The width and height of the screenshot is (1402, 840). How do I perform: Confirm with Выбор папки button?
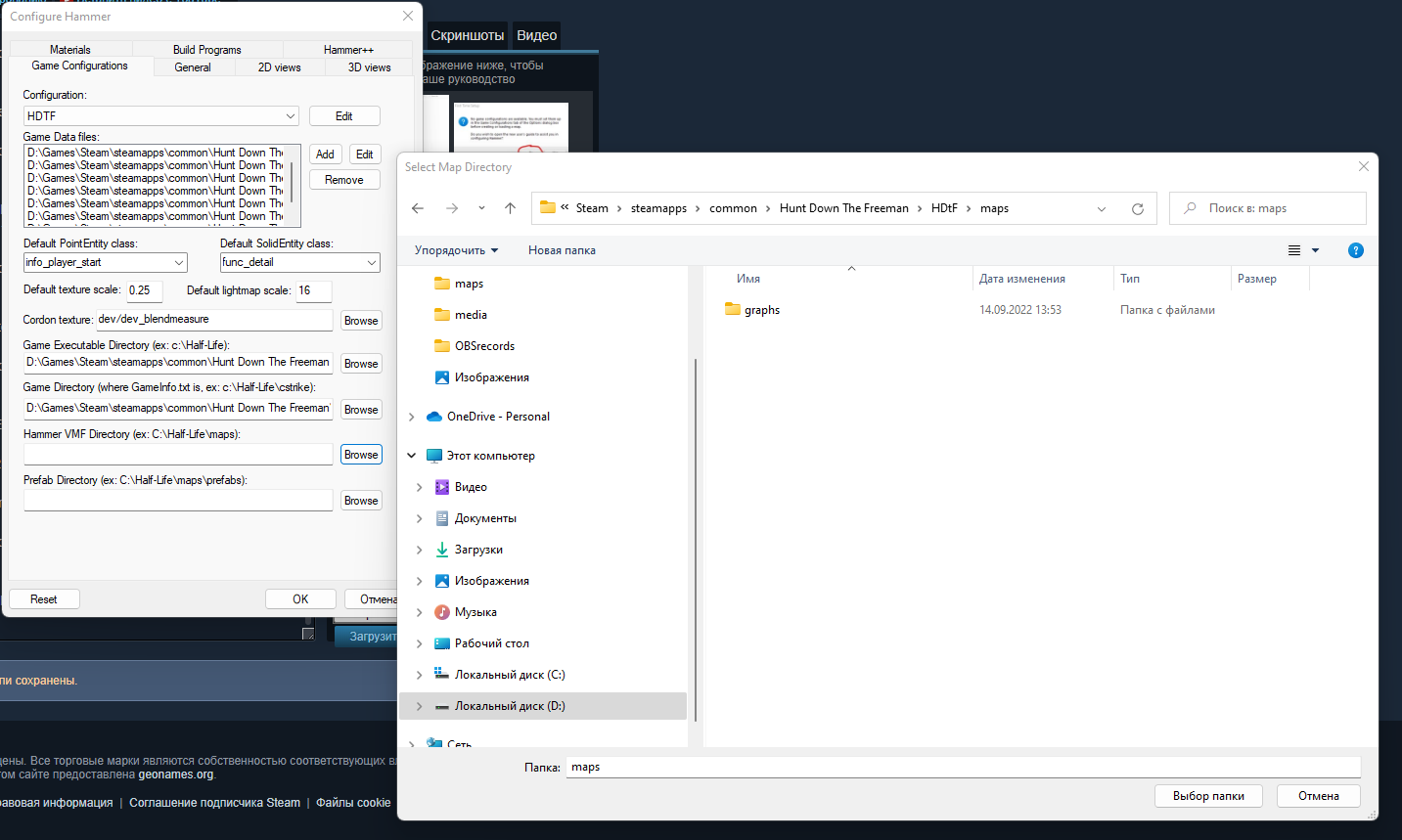click(x=1208, y=796)
